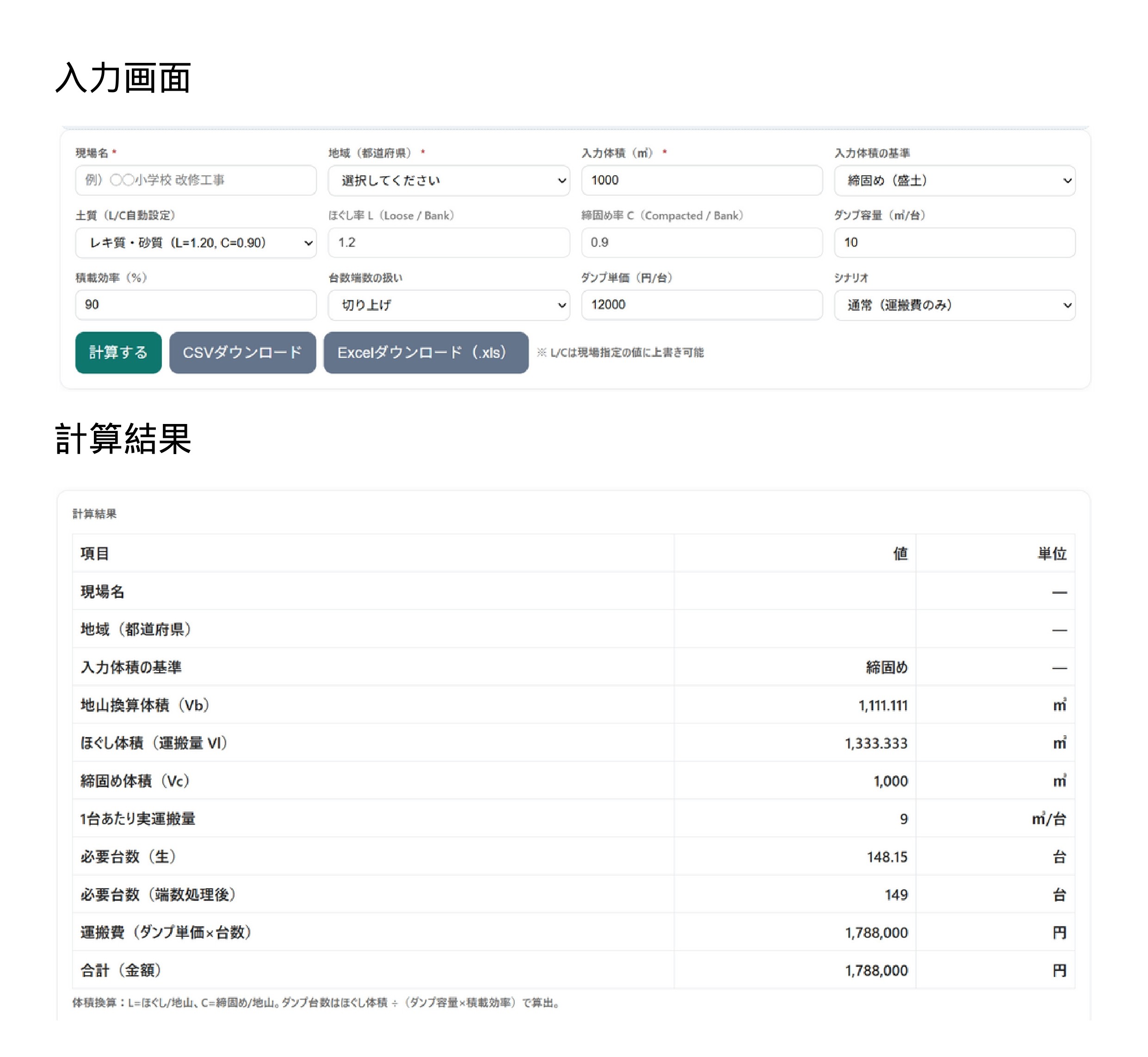This screenshot has width=1148, height=1057.
Task: Expand the 土質 soil type dropdown
Action: (195, 242)
